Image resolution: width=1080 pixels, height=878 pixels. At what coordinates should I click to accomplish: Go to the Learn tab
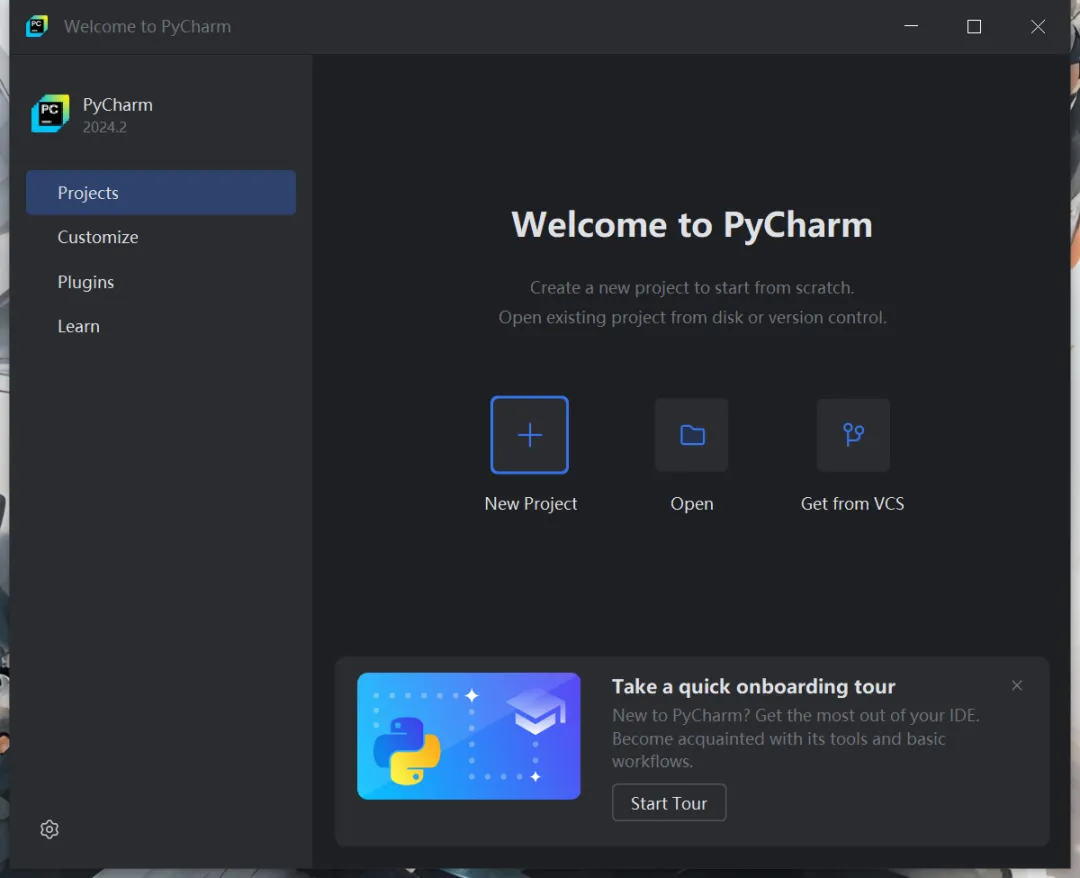(160, 326)
